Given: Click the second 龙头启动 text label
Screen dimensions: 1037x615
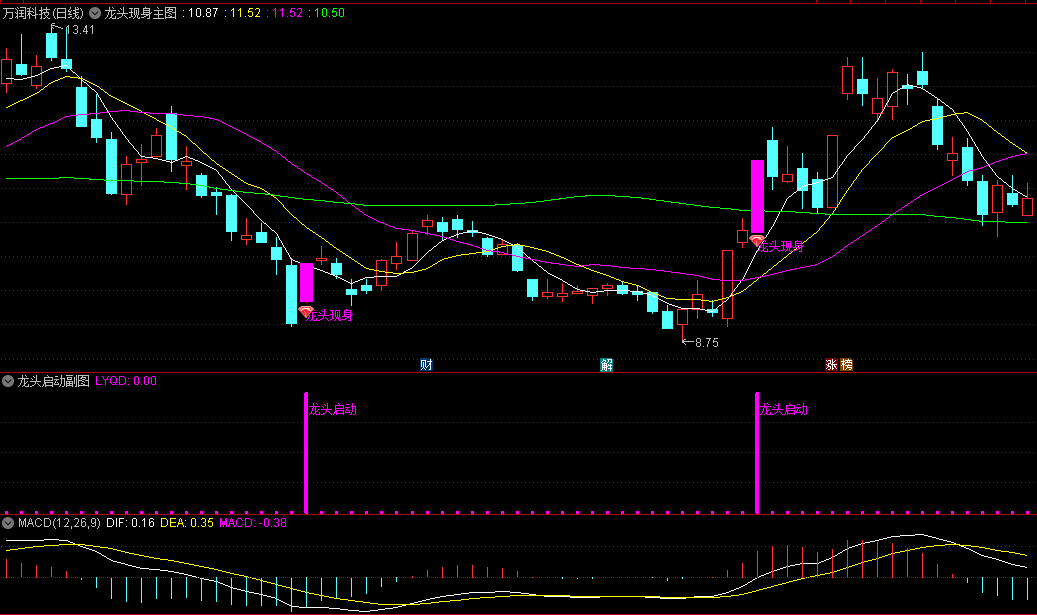Looking at the screenshot, I should (x=784, y=409).
